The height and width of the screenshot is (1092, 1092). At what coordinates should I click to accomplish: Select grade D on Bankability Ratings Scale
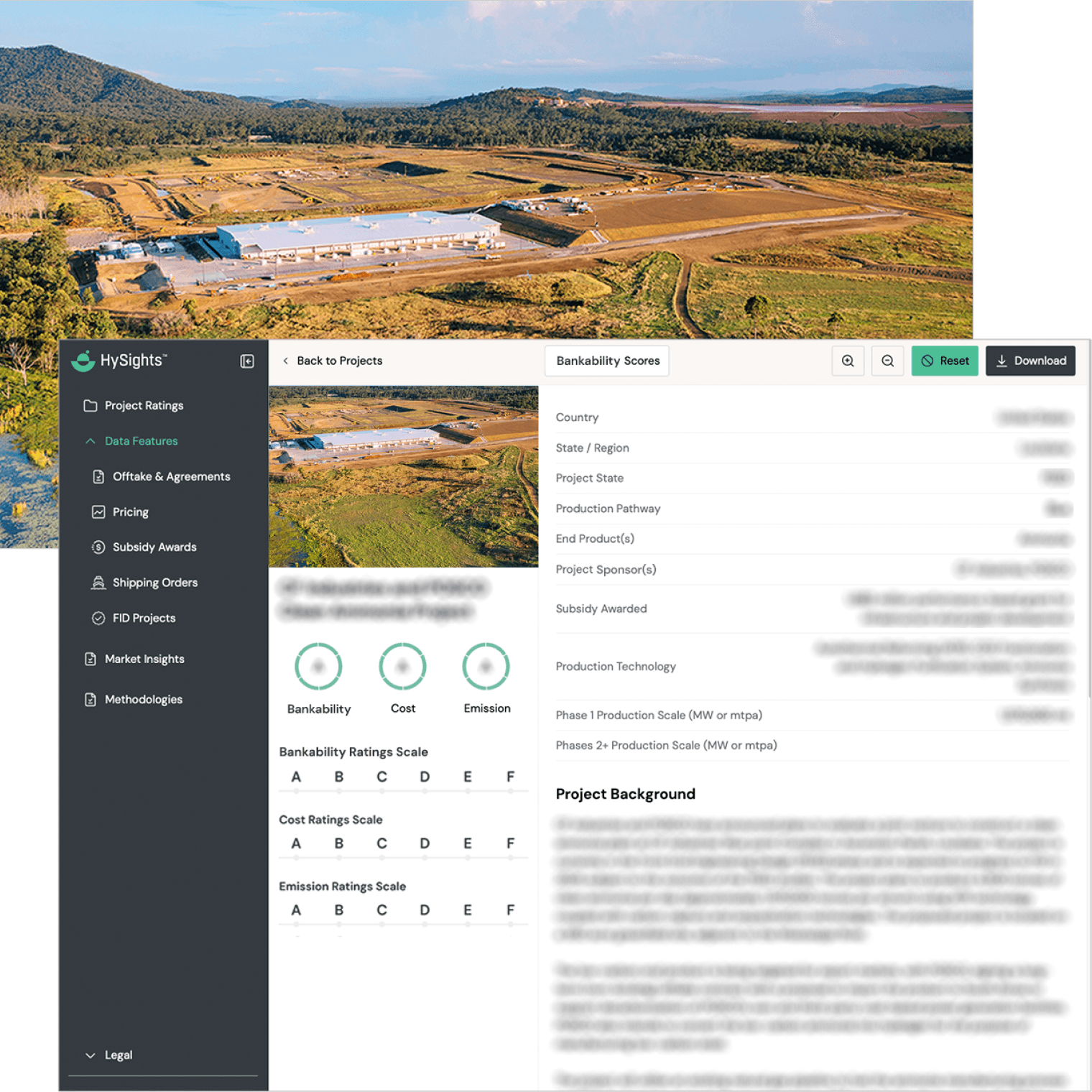pos(425,777)
